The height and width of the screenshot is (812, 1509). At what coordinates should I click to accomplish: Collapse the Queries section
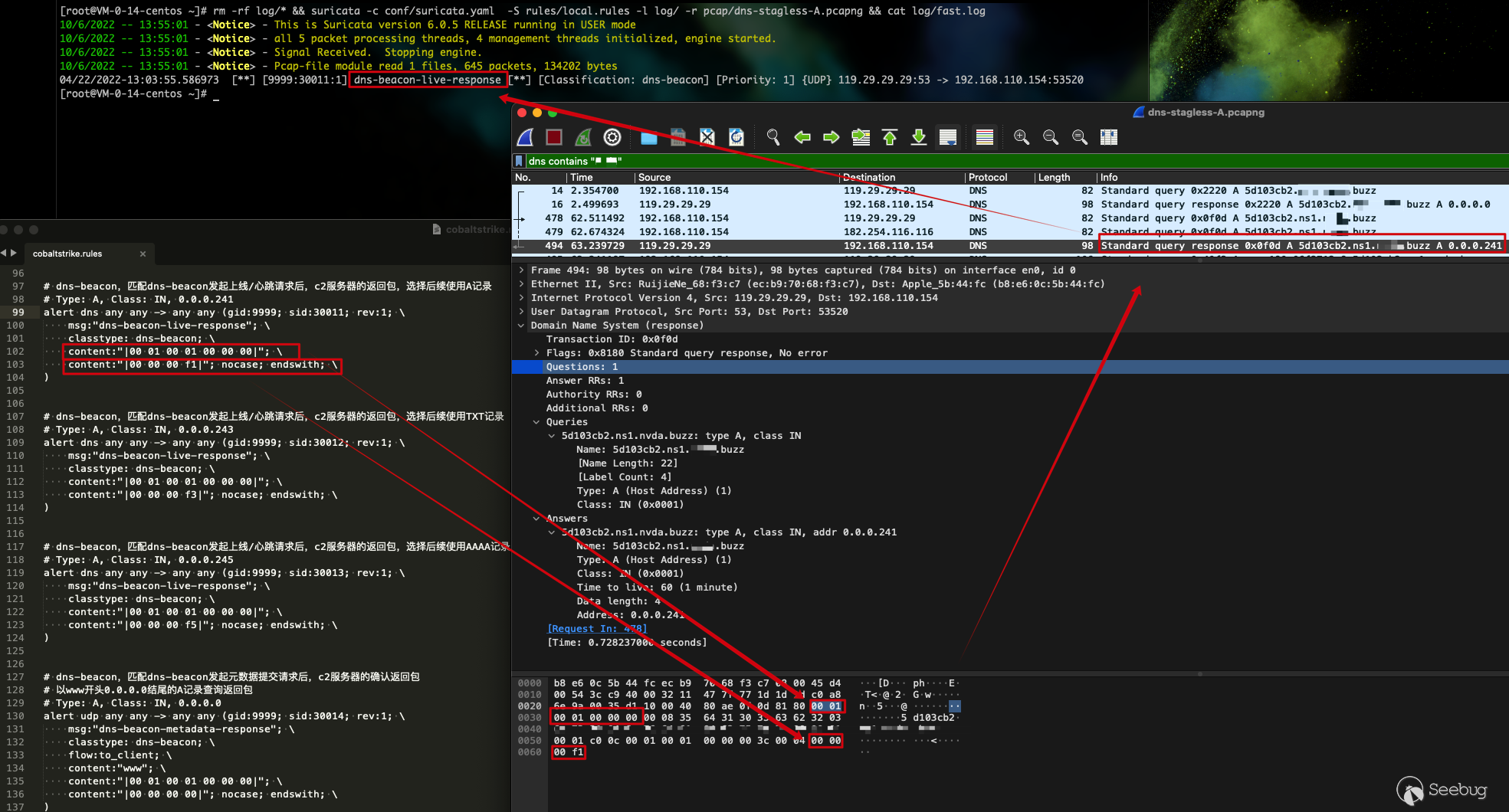(x=536, y=422)
